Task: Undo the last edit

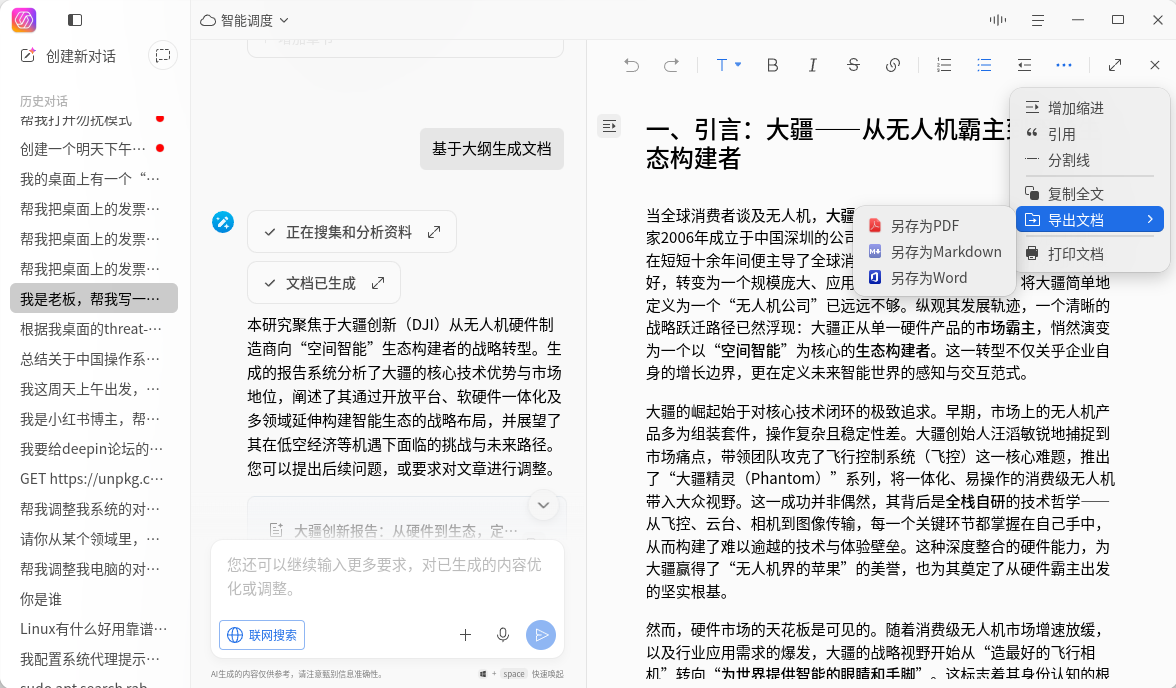Action: 632,65
